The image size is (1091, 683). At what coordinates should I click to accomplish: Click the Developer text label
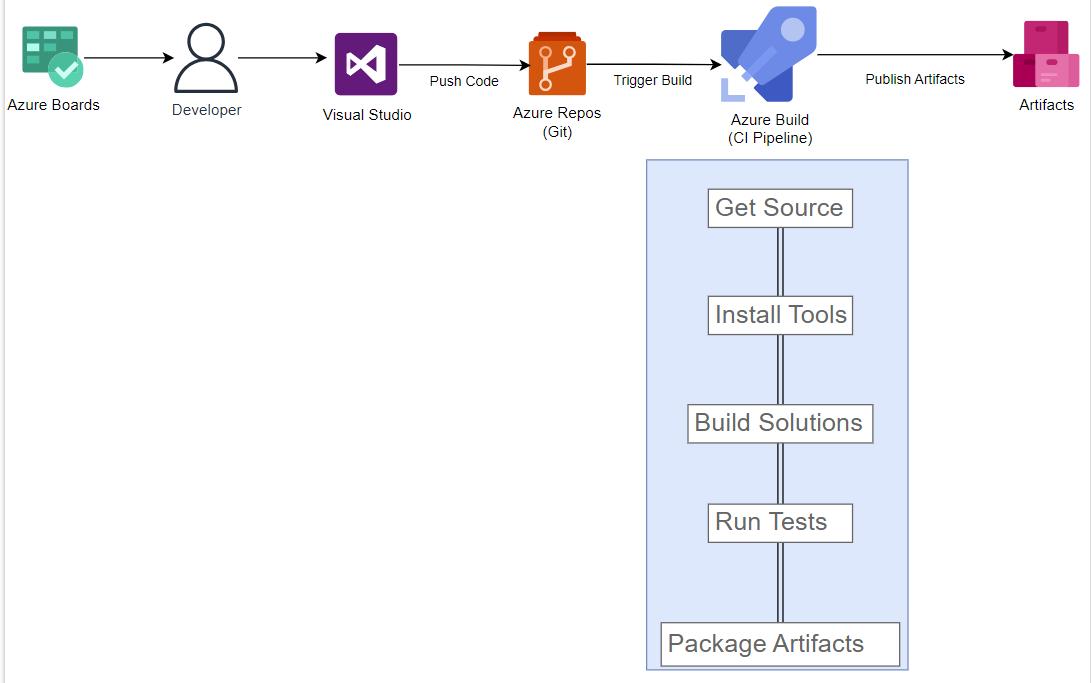(207, 110)
